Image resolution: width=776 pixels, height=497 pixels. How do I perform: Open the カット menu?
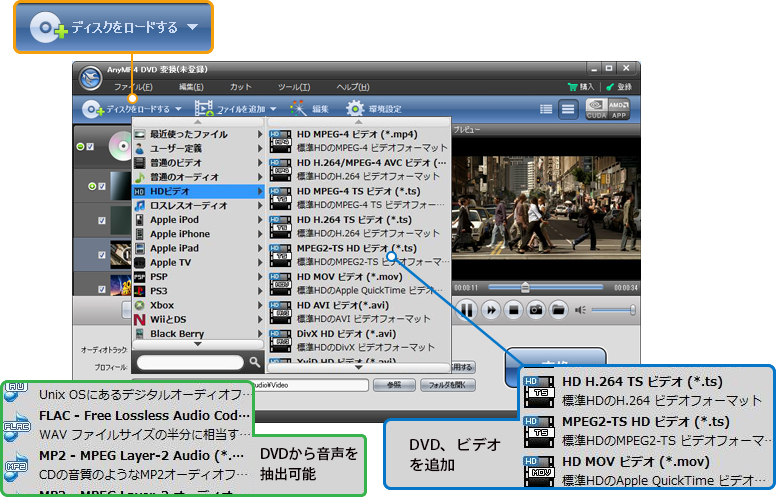[241, 87]
